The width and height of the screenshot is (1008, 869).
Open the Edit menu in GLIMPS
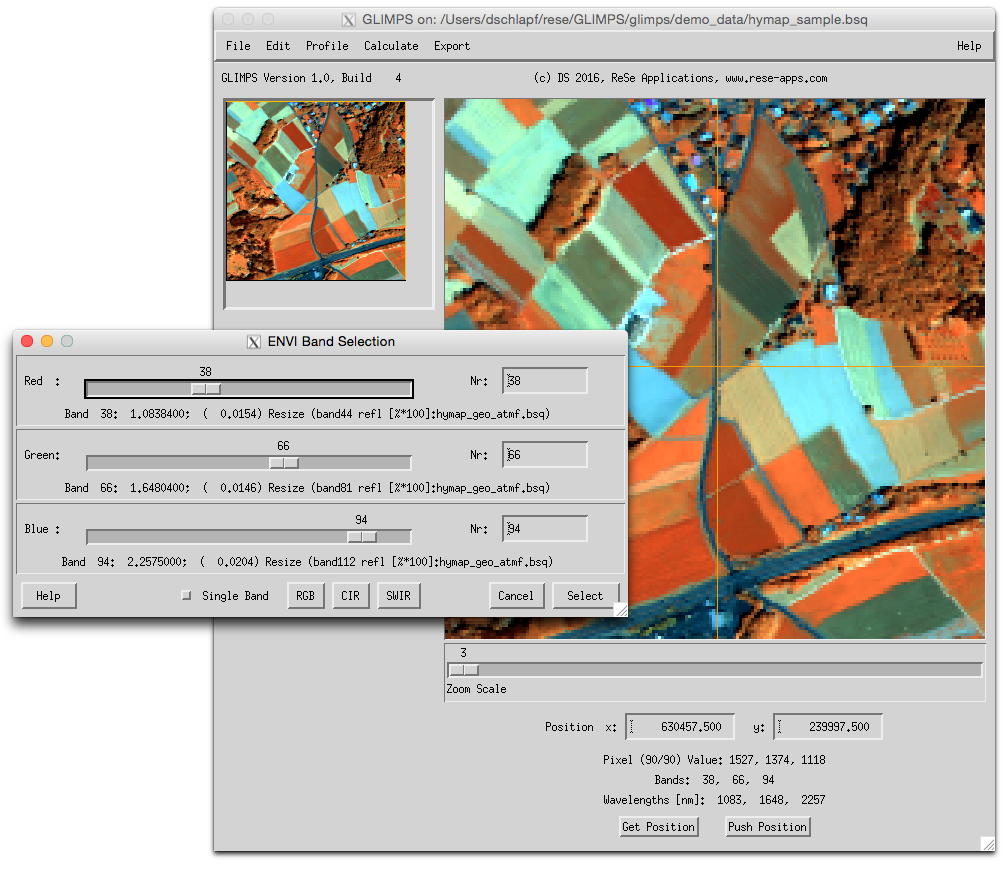click(x=278, y=46)
